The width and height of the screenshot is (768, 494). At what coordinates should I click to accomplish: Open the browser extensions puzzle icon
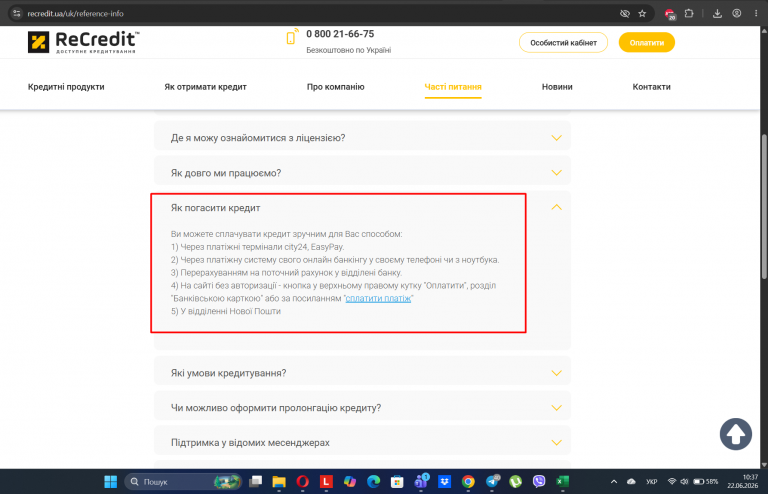[x=689, y=14]
